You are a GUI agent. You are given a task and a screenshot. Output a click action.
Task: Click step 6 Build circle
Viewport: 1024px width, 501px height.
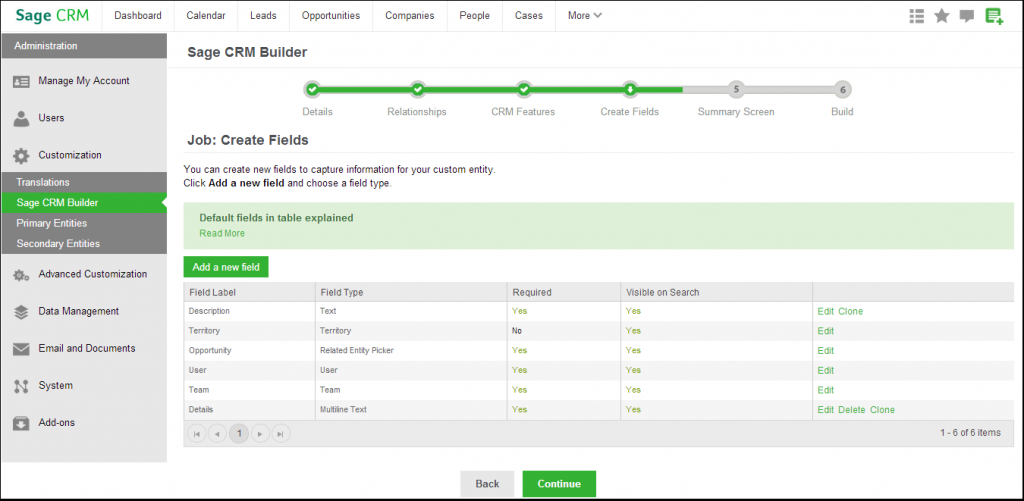click(842, 89)
